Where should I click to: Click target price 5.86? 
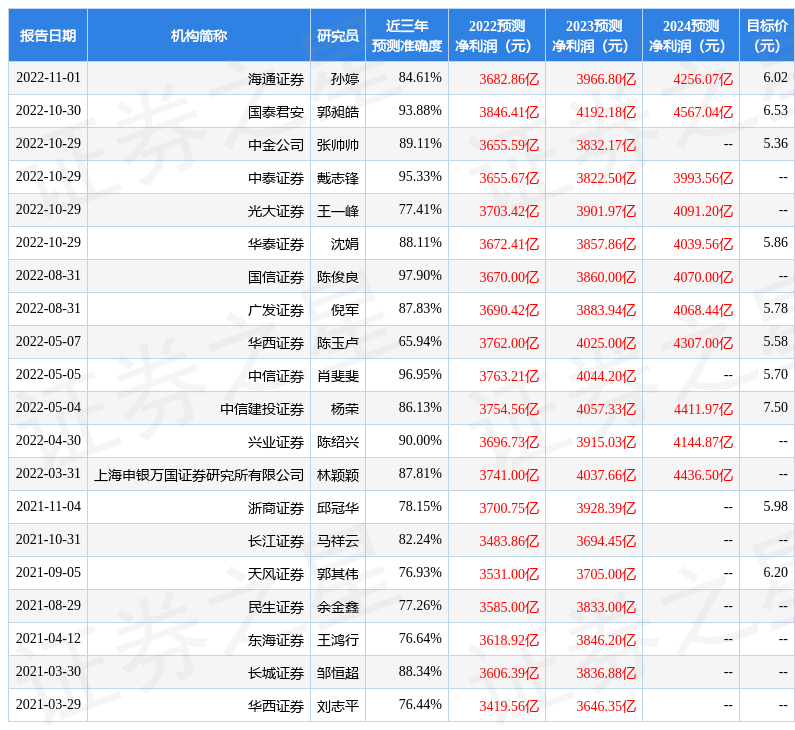pyautogui.click(x=775, y=242)
